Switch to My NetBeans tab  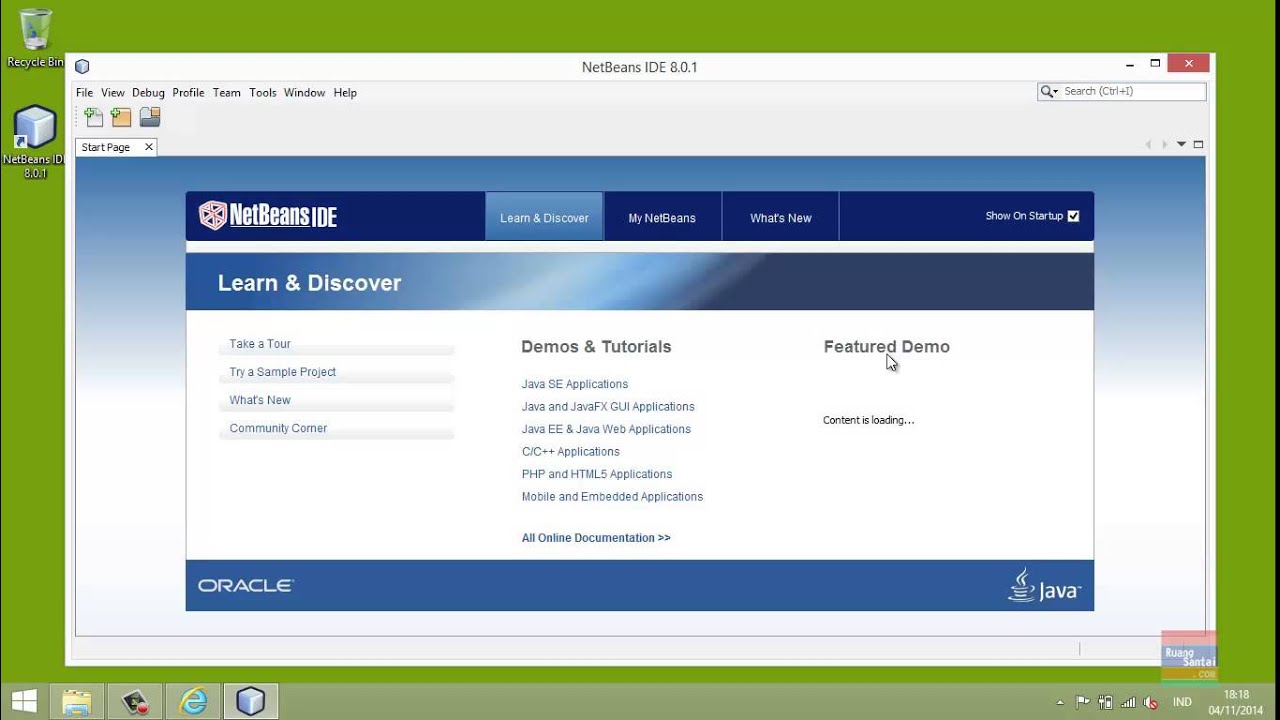tap(662, 217)
